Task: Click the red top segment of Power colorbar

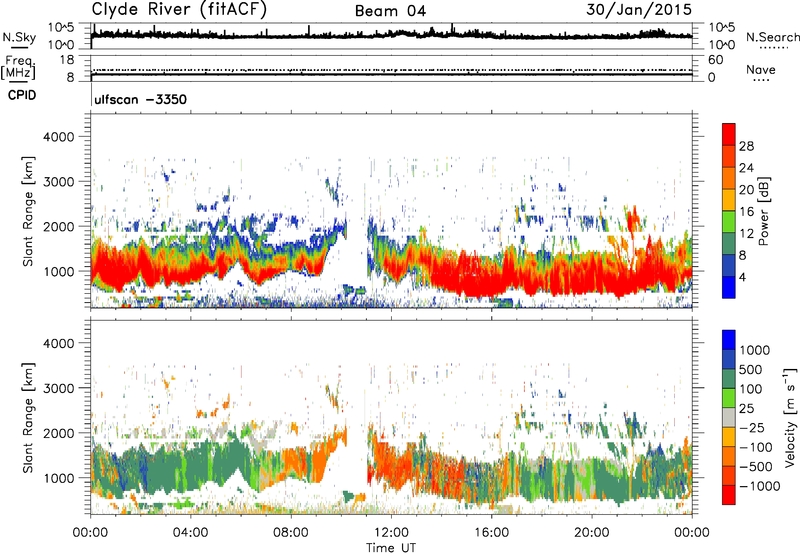Action: 729,134
